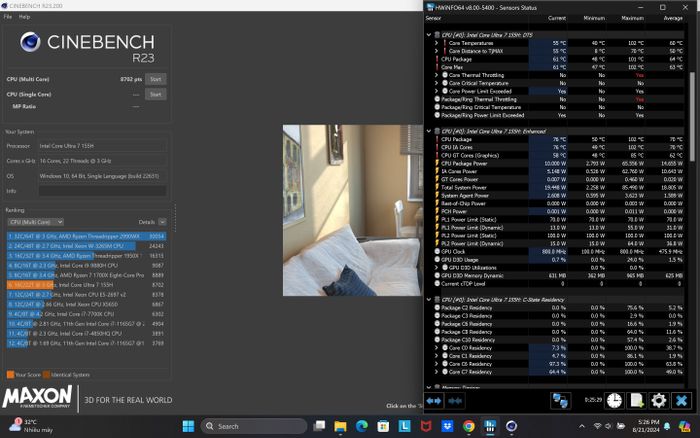The width and height of the screenshot is (700, 438).
Task: Expand the Core Temperatures row
Action: pos(437,43)
